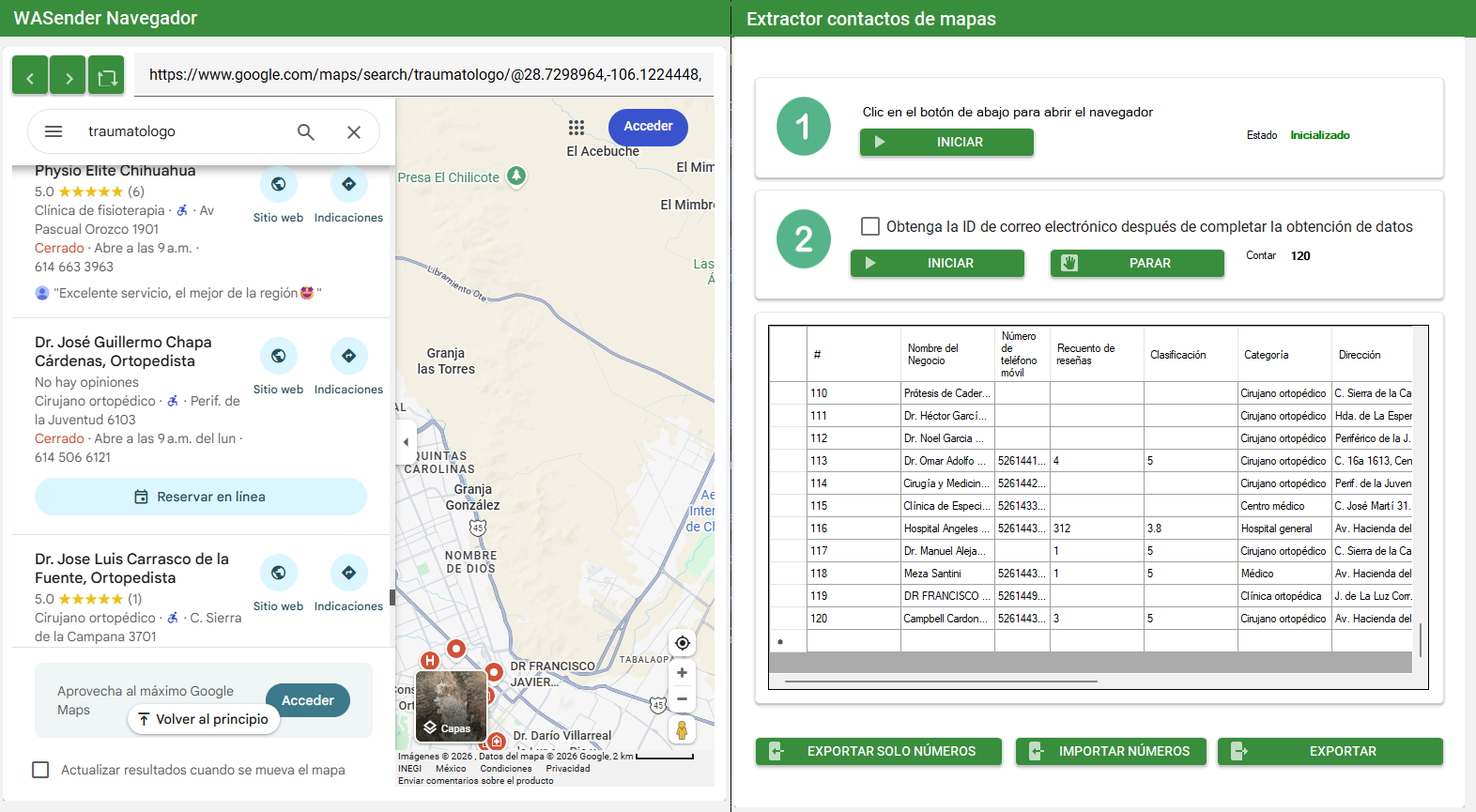The width and height of the screenshot is (1476, 812).
Task: Click the URL address field
Action: [424, 75]
